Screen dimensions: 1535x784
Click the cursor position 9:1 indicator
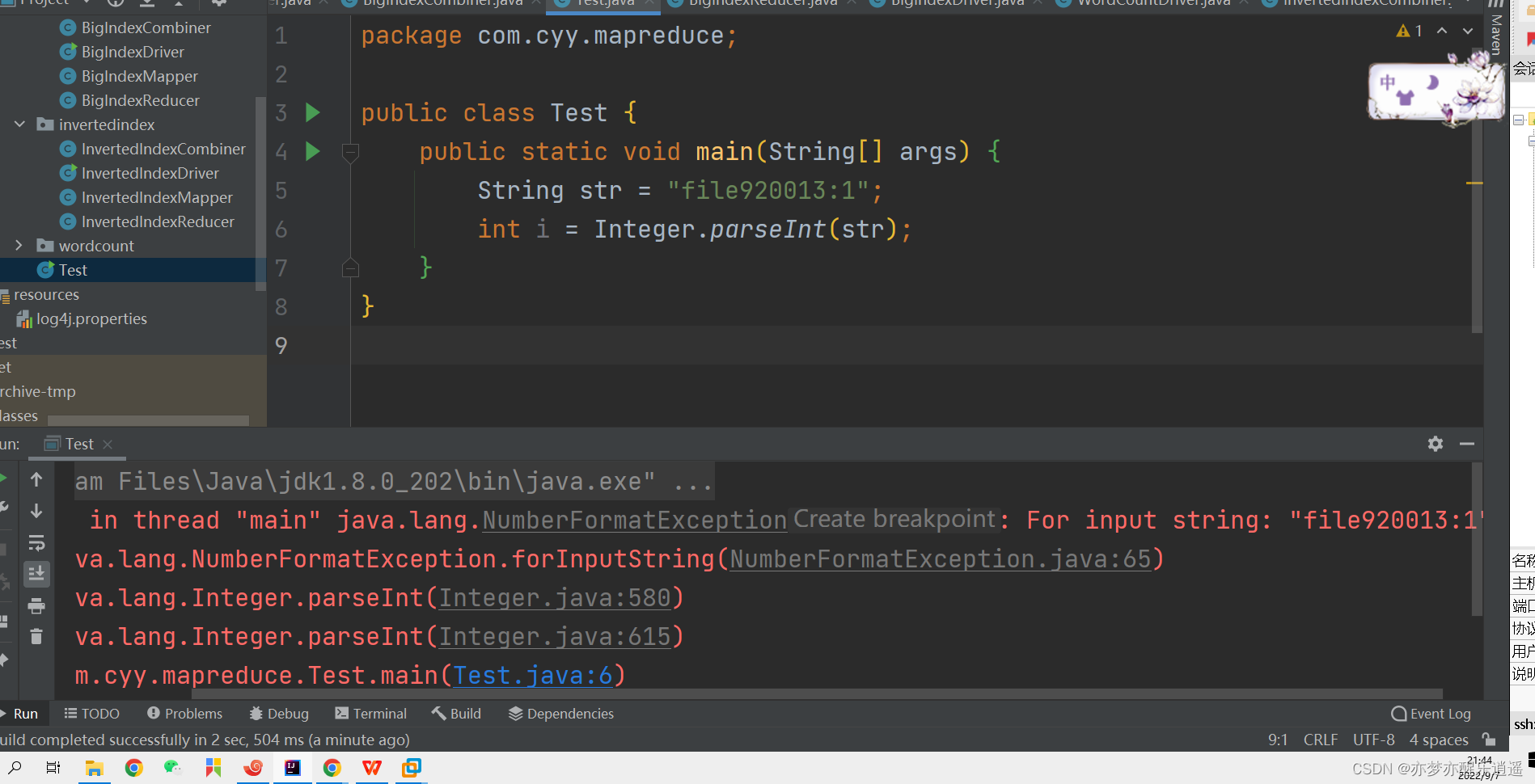[x=1278, y=740]
